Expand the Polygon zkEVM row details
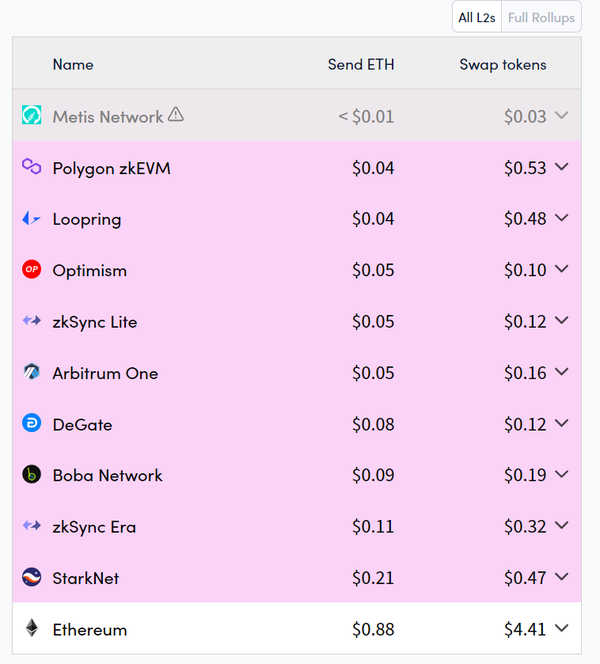 click(561, 167)
